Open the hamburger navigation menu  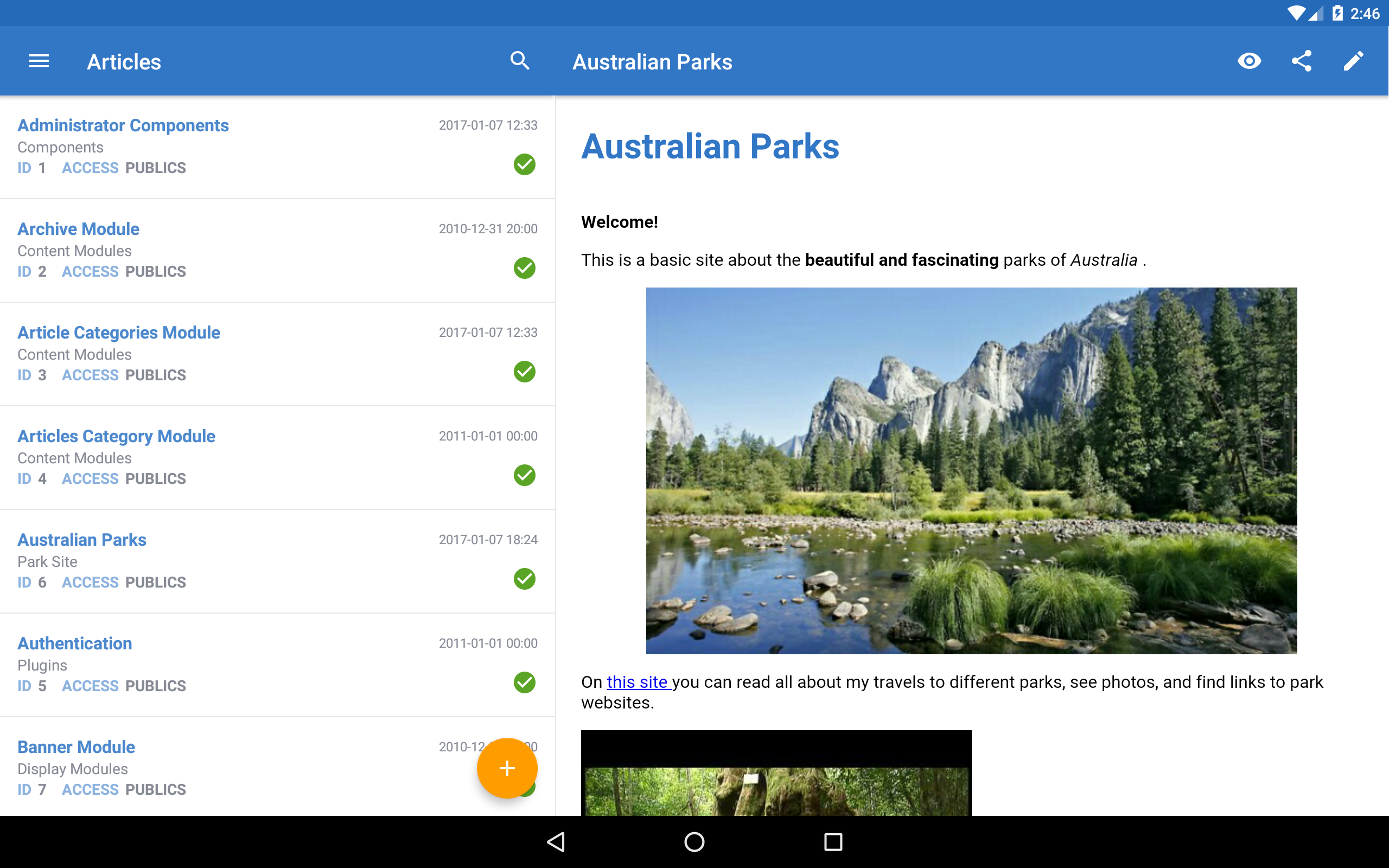coord(39,61)
